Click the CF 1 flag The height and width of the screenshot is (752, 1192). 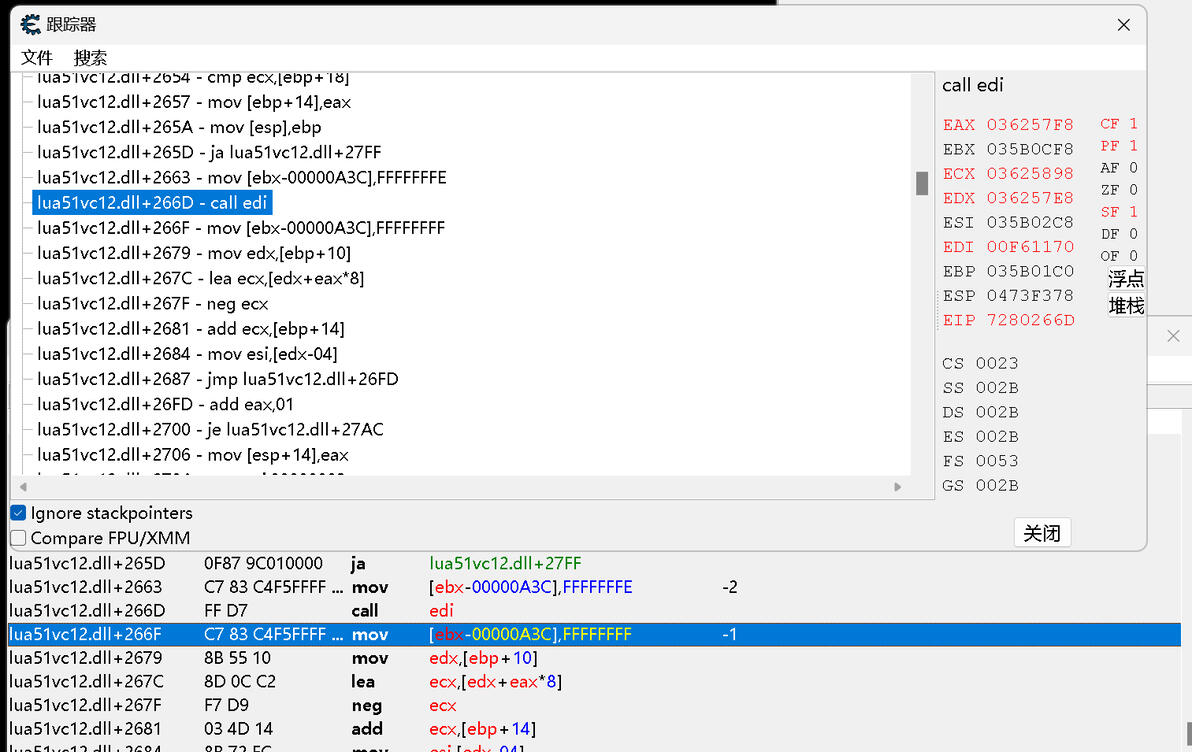point(1119,123)
